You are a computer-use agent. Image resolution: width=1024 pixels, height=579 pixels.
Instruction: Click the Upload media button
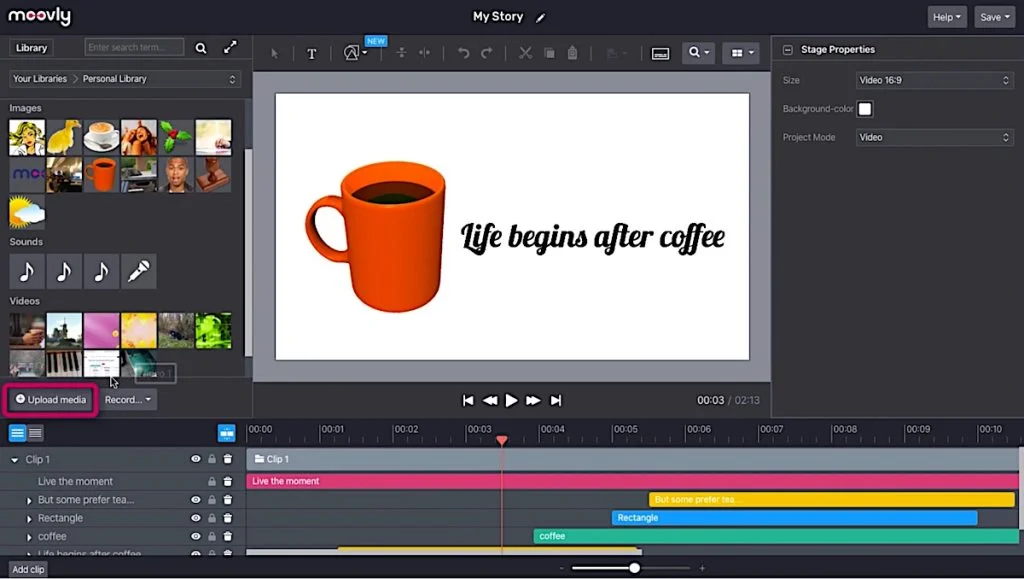(49, 399)
